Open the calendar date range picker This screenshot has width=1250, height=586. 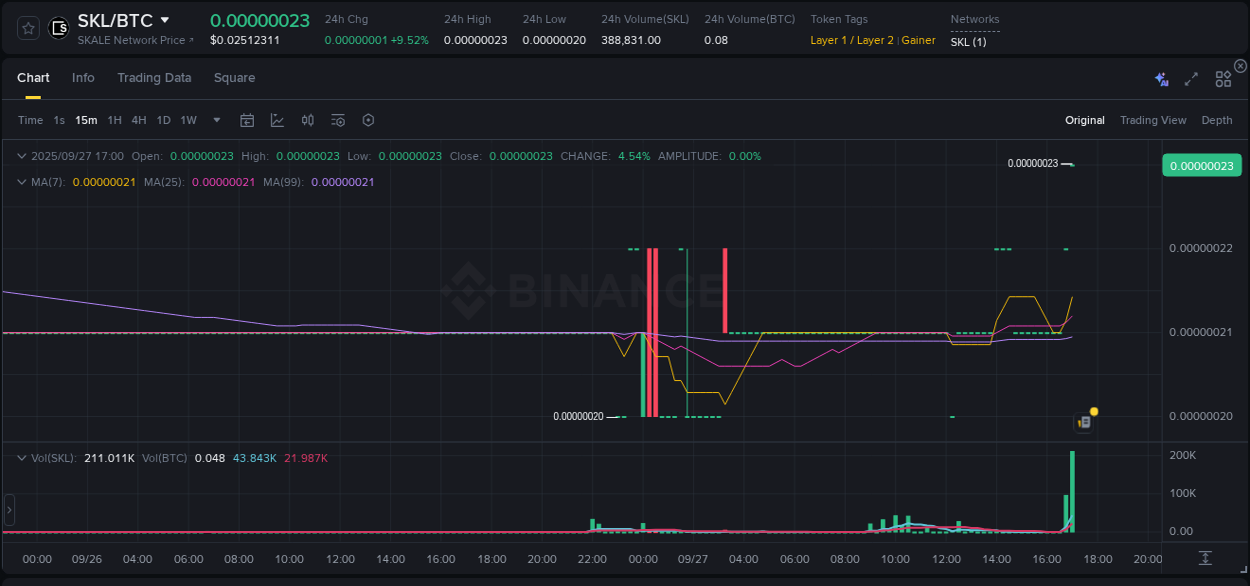point(247,120)
